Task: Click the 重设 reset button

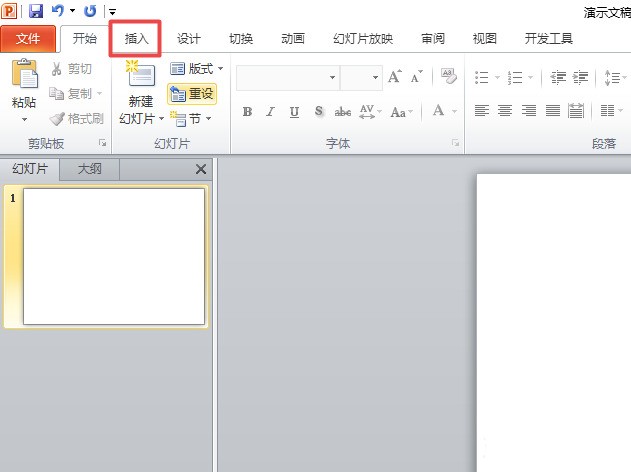Action: pyautogui.click(x=192, y=94)
